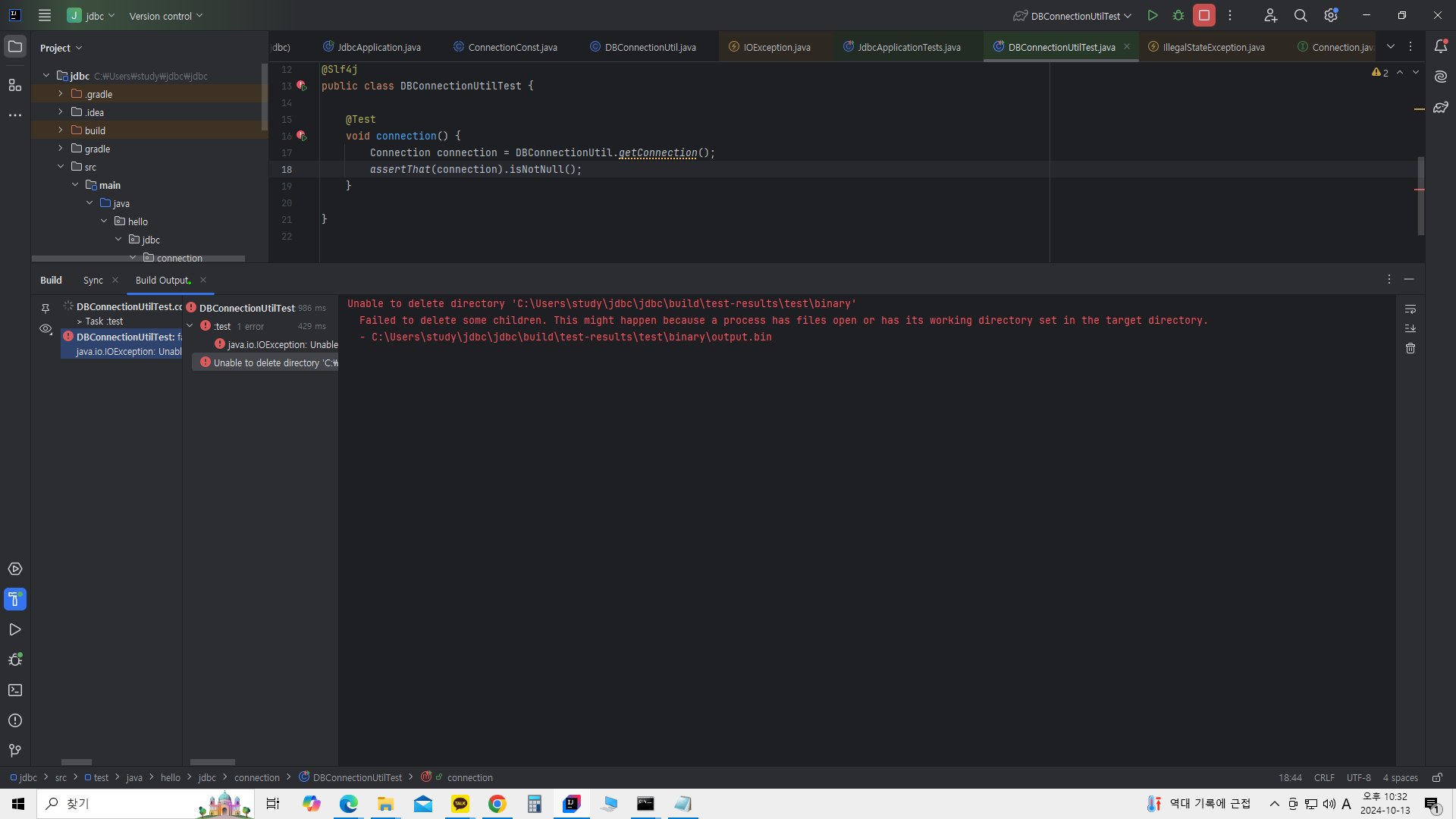
Task: Open the AI Assistant spiral icon
Action: point(1441,77)
